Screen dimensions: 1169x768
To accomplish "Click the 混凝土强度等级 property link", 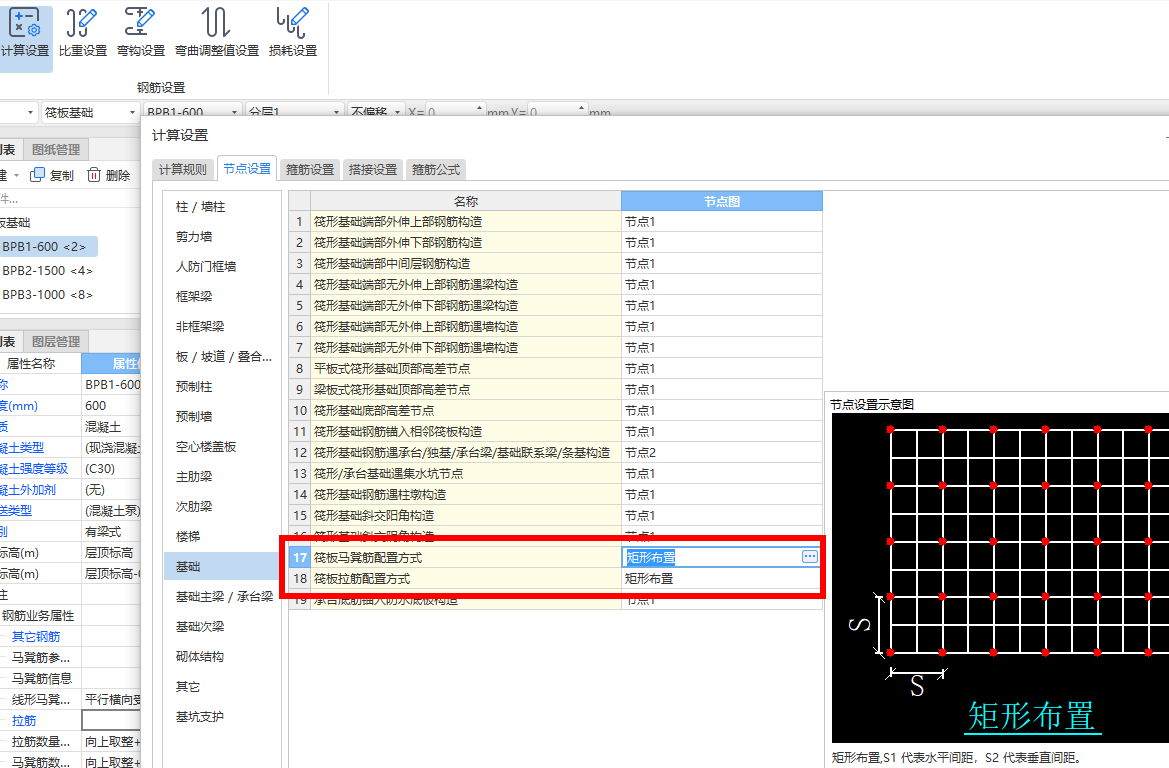I will click(x=34, y=468).
